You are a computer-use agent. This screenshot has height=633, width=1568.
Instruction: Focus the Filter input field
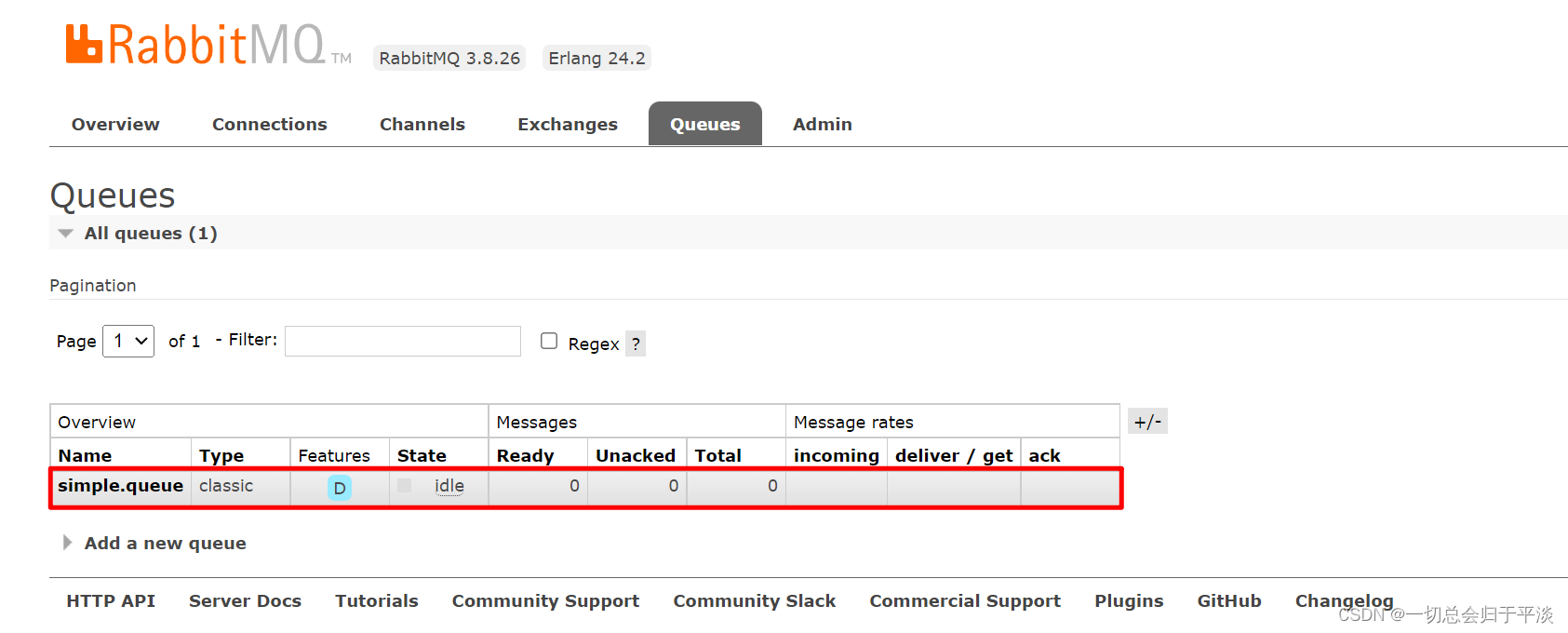tap(403, 341)
